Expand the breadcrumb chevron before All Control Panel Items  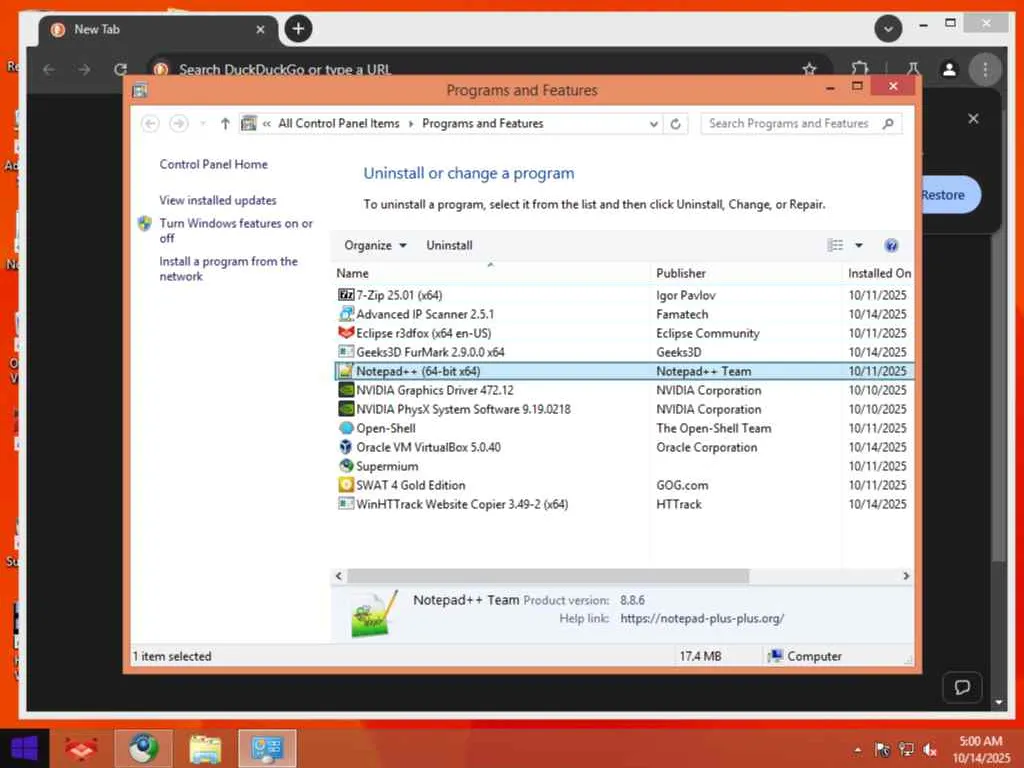(266, 123)
